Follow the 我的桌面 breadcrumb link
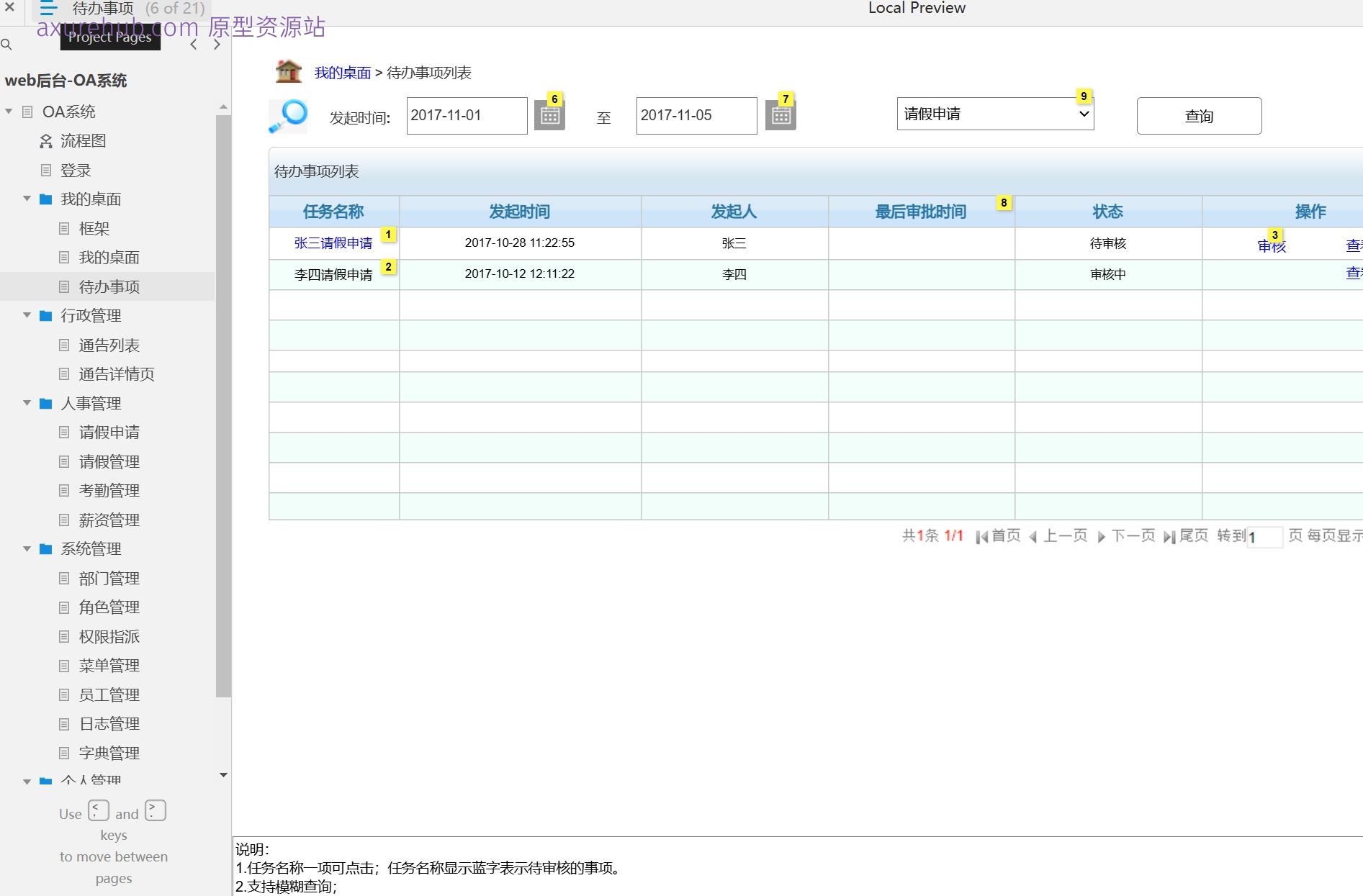The image size is (1363, 896). 343,73
